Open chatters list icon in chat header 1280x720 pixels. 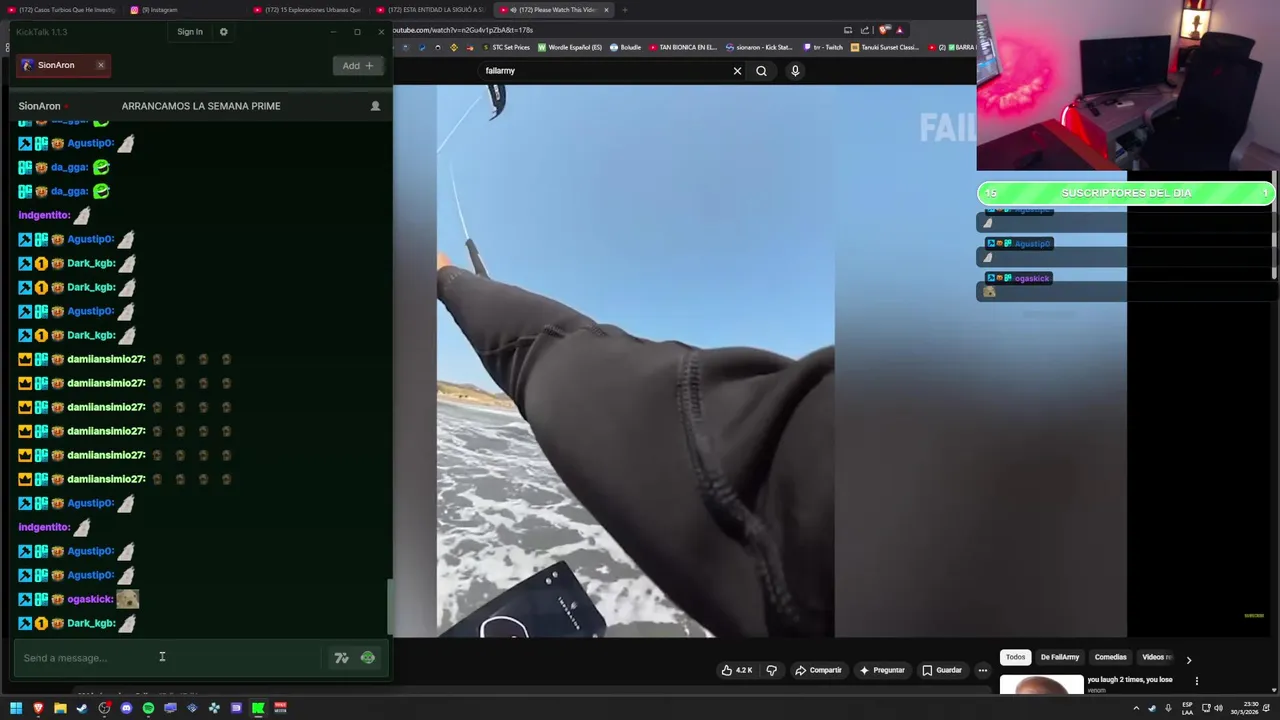[375, 106]
